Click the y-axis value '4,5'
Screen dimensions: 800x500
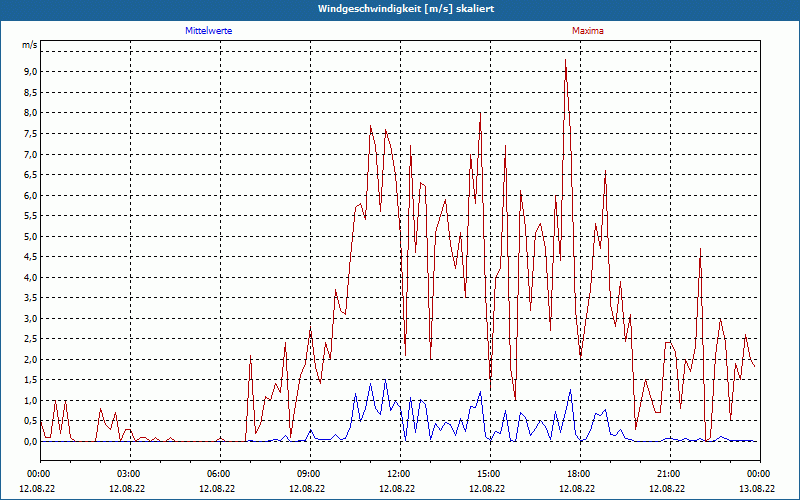(31, 257)
